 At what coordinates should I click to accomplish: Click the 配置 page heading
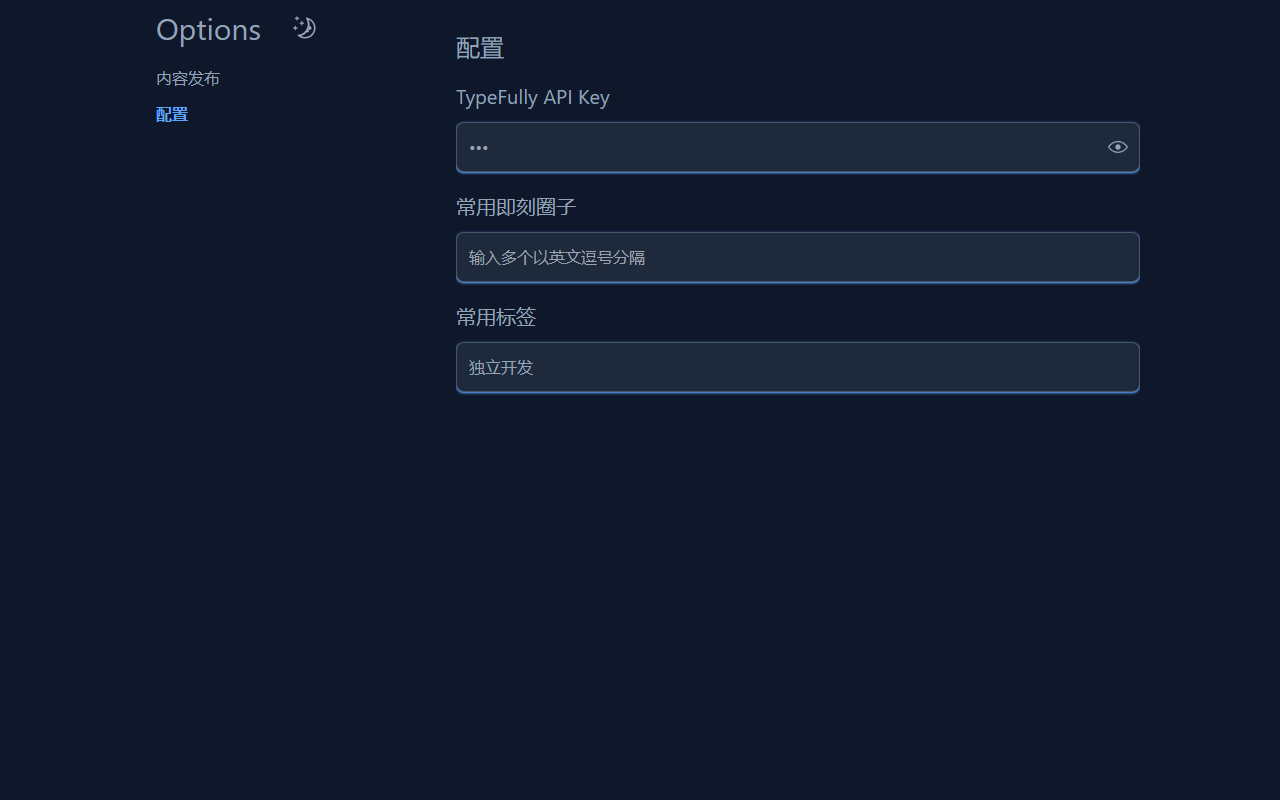(x=480, y=48)
